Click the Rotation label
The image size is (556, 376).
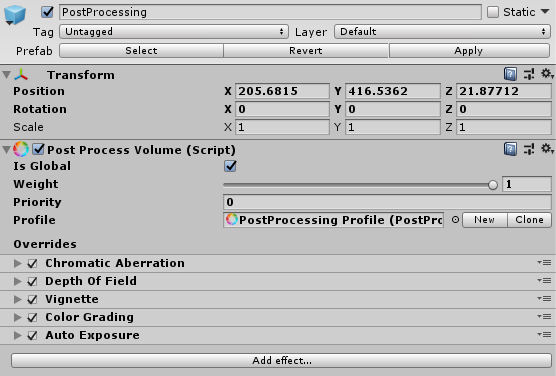click(40, 109)
